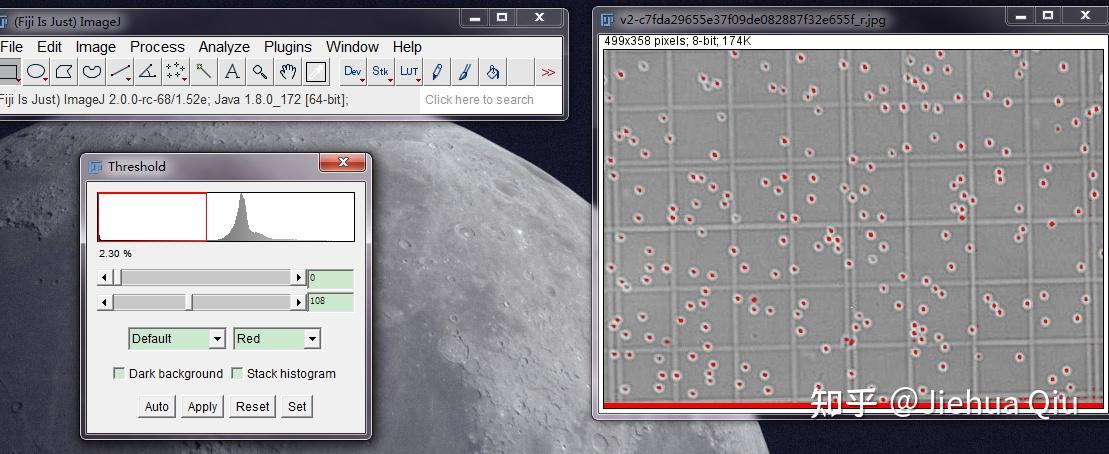Screen dimensions: 1109x454
Task: Open the Analyze menu
Action: pyautogui.click(x=224, y=47)
